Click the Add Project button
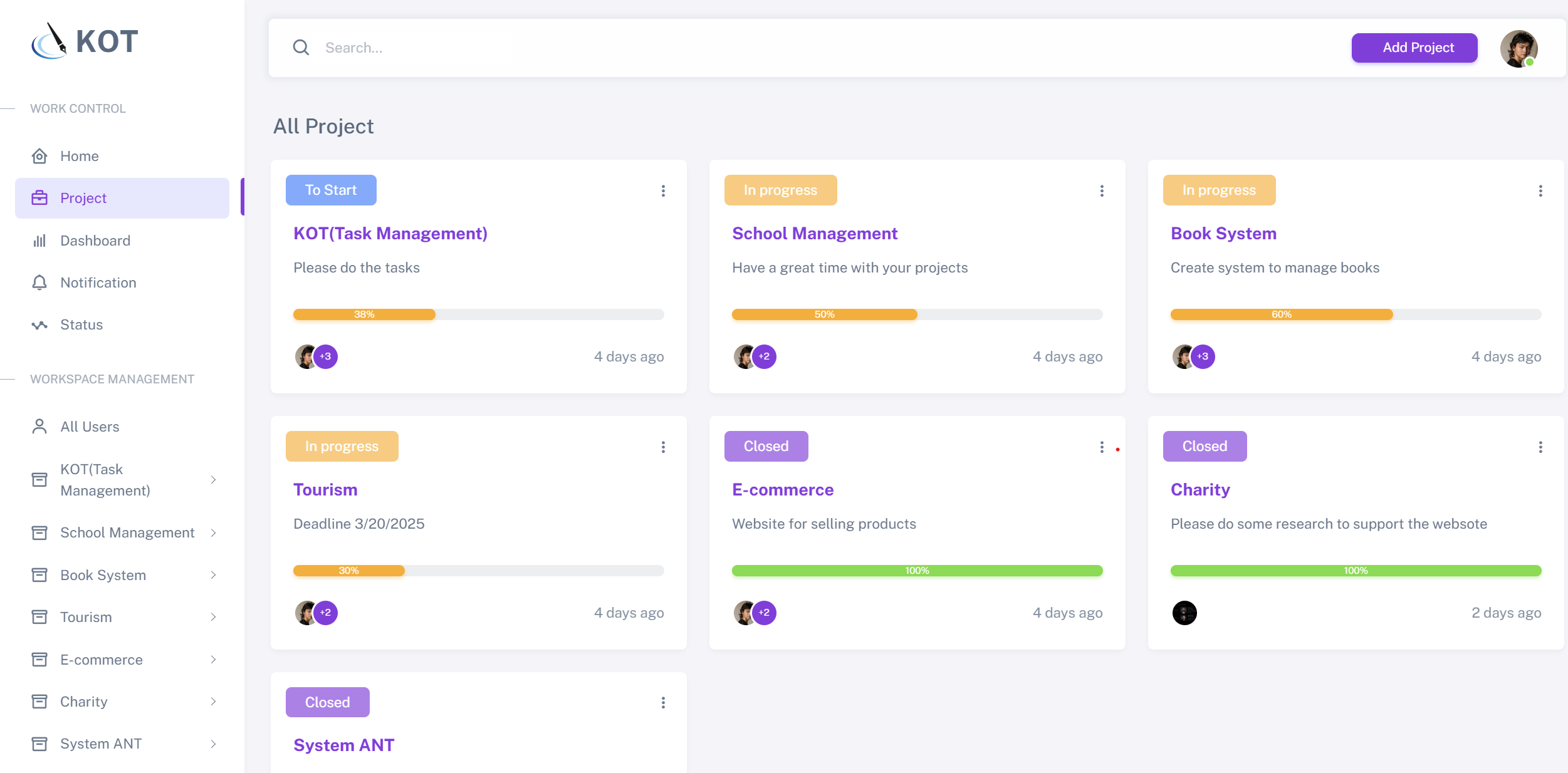1568x773 pixels. 1414,48
